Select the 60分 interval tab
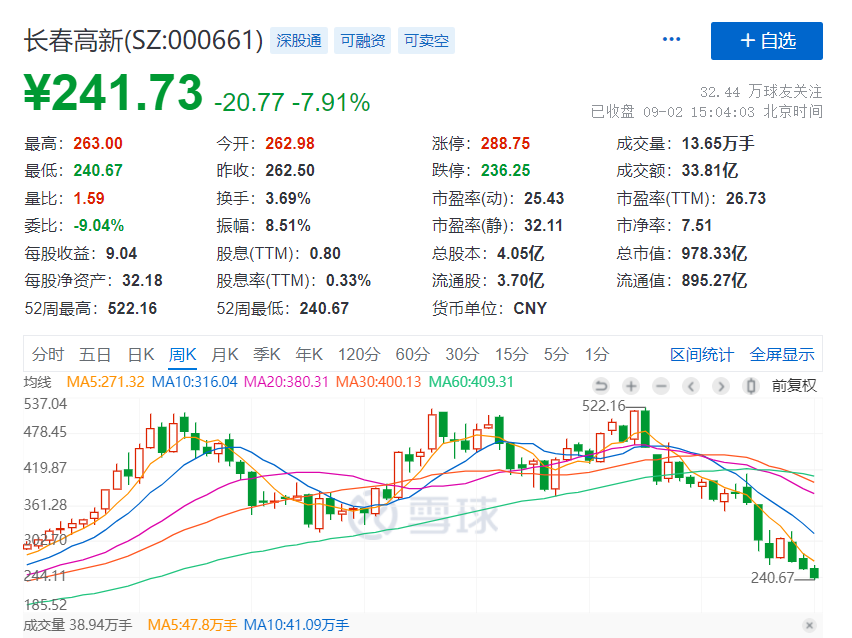 click(412, 354)
